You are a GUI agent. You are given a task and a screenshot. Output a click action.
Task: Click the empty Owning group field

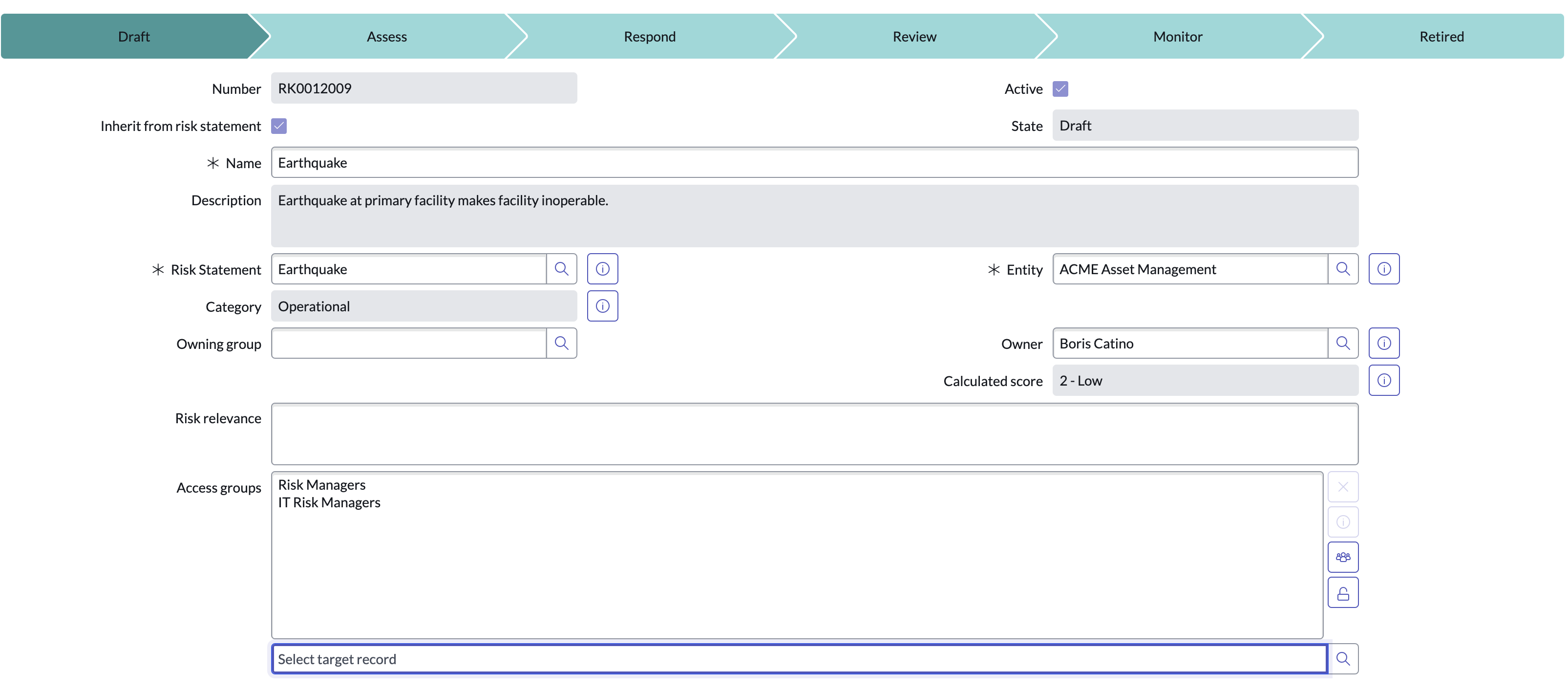click(x=409, y=343)
